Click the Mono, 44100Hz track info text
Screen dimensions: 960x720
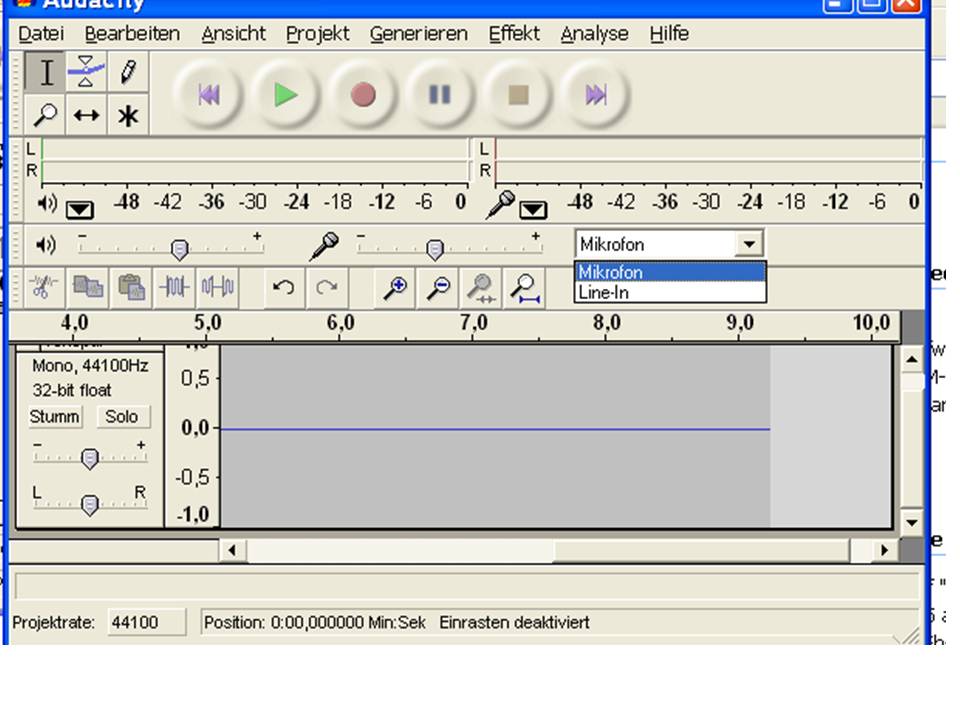click(x=90, y=366)
